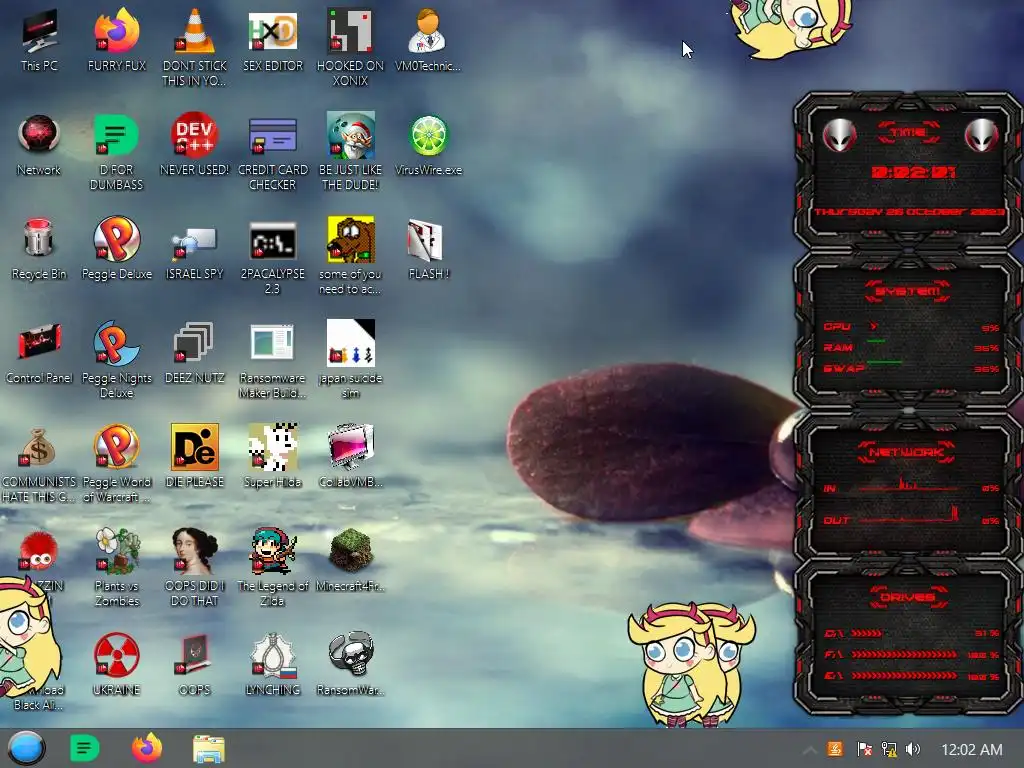Select the TIME gadget panel

pos(908,172)
